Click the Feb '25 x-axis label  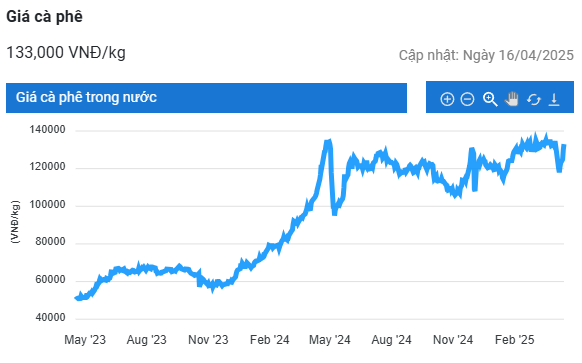(x=514, y=340)
